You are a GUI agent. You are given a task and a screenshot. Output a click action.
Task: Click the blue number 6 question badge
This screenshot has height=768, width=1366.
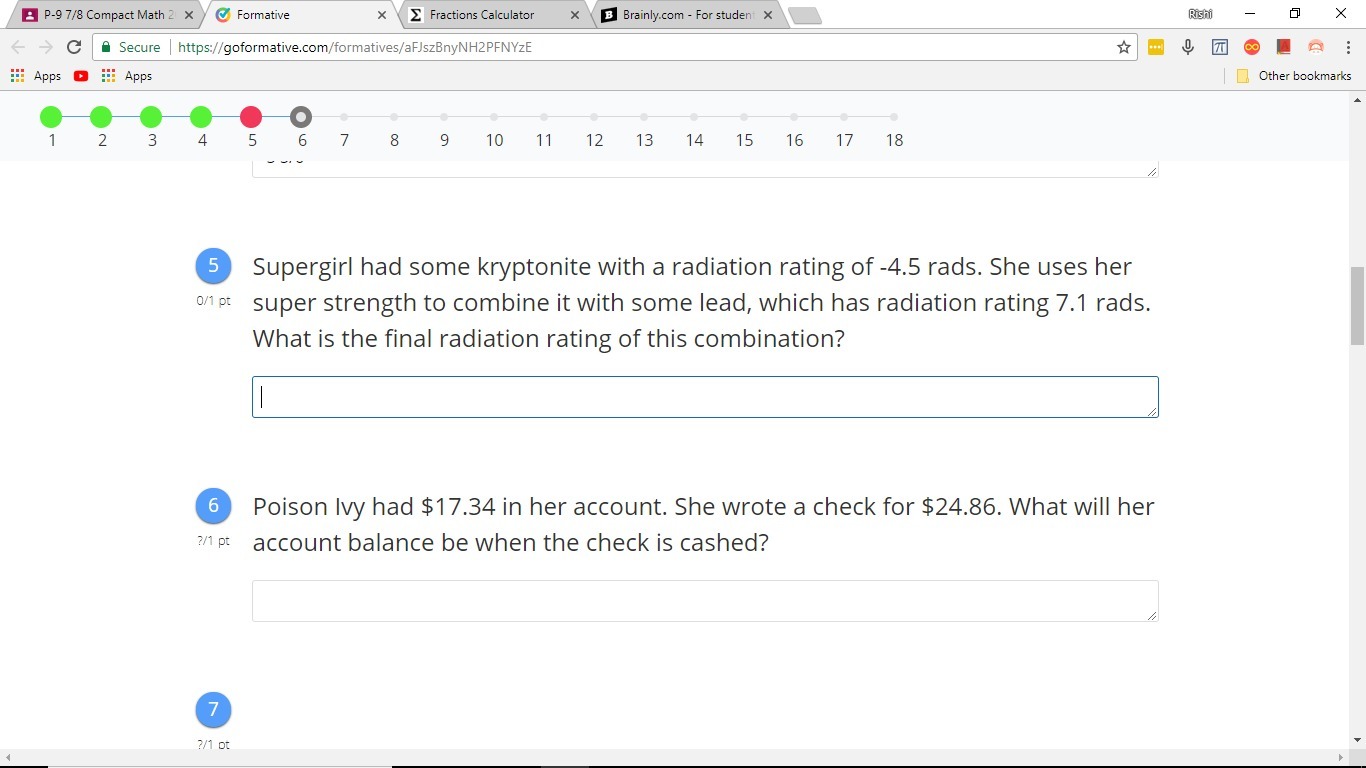[x=213, y=506]
